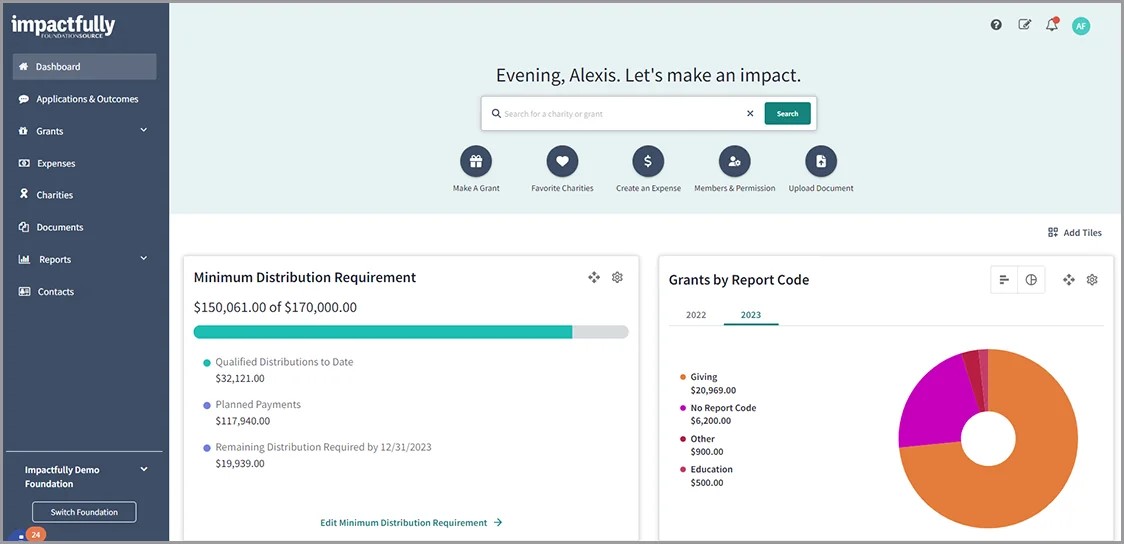Click Remaining Distribution Required by 12/31/2023
This screenshot has width=1124, height=544.
[323, 447]
